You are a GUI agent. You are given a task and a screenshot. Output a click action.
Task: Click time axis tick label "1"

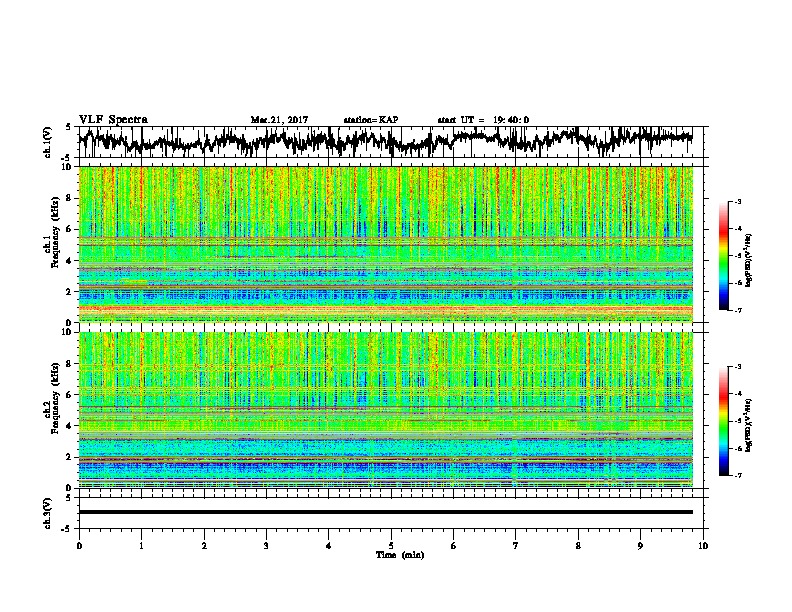pos(141,546)
